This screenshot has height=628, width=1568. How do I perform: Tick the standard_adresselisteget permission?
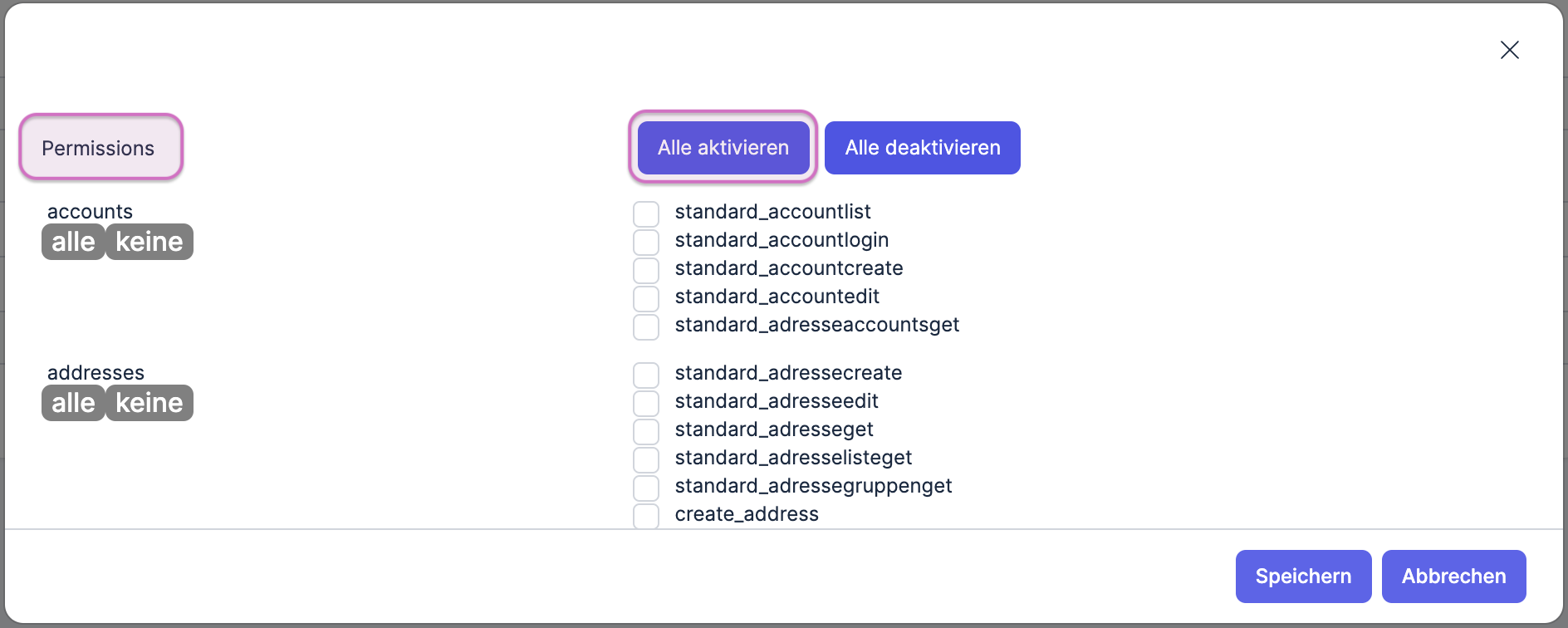click(646, 459)
